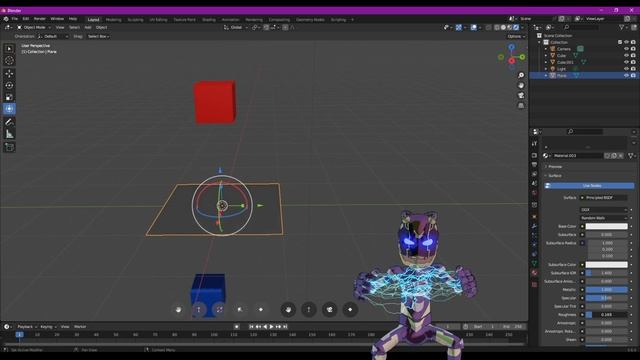
Task: Select the Move tool
Action: (x=9, y=73)
